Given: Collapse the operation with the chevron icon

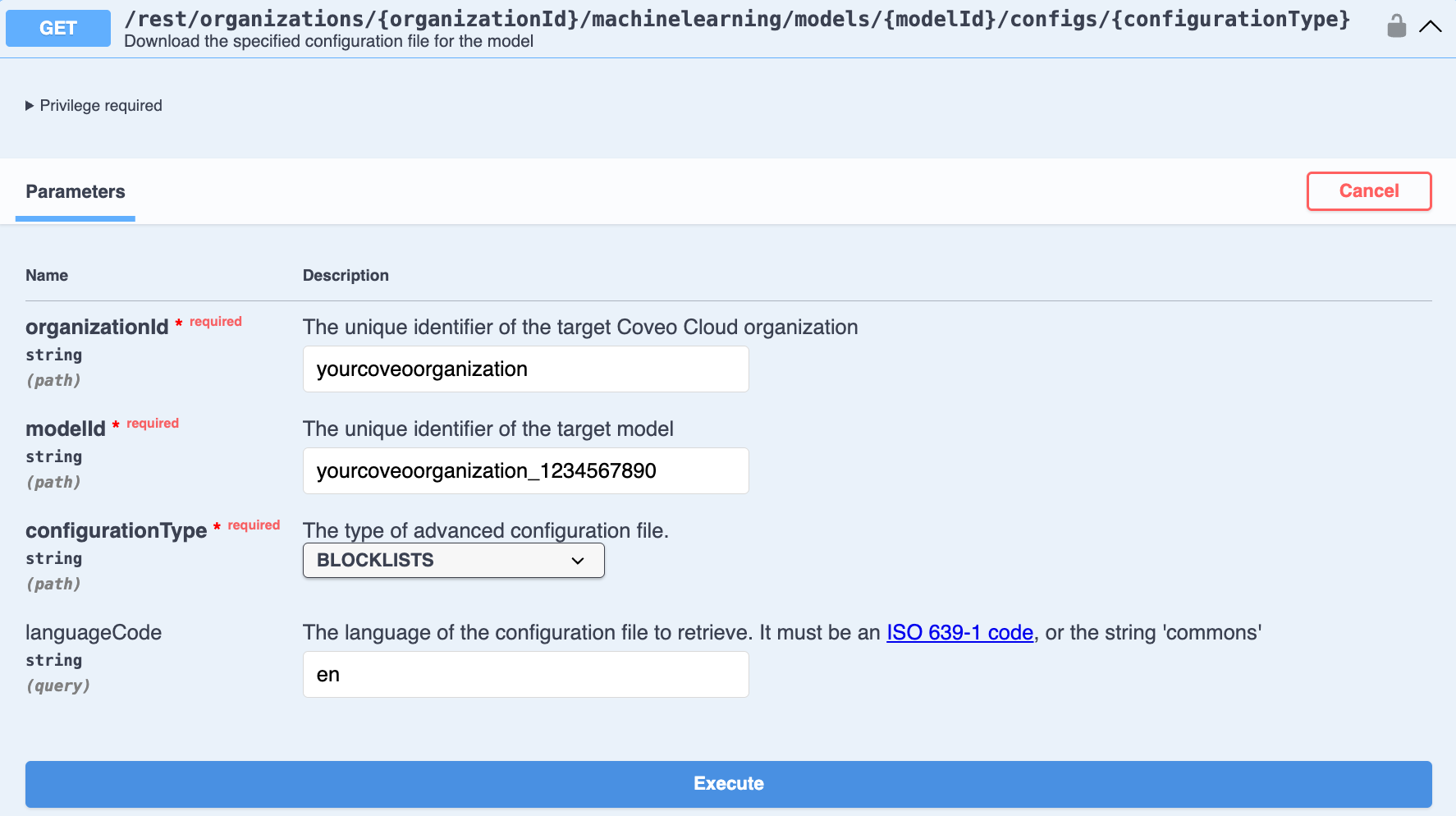Looking at the screenshot, I should coord(1431,25).
